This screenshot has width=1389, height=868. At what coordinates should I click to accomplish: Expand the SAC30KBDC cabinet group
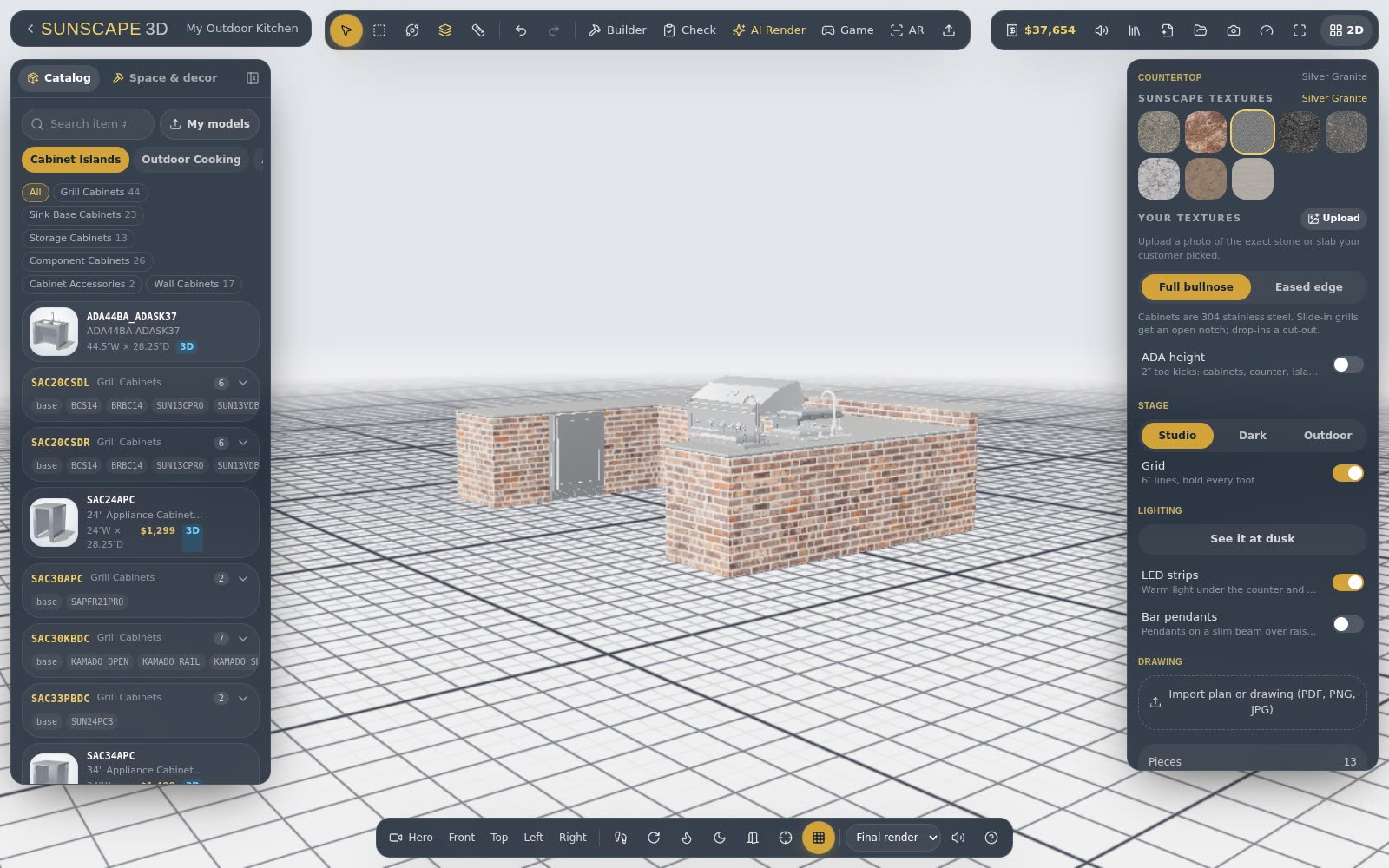(x=243, y=639)
